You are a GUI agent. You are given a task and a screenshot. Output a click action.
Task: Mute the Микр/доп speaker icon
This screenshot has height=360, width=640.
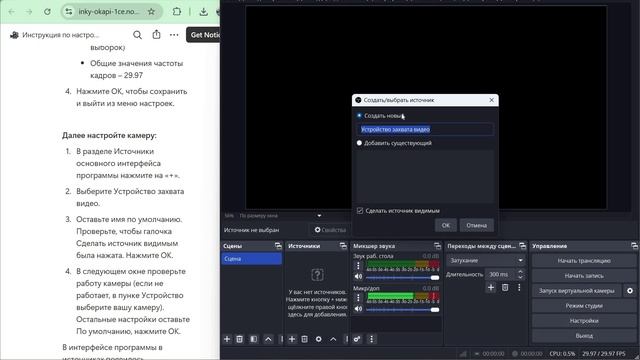358,309
